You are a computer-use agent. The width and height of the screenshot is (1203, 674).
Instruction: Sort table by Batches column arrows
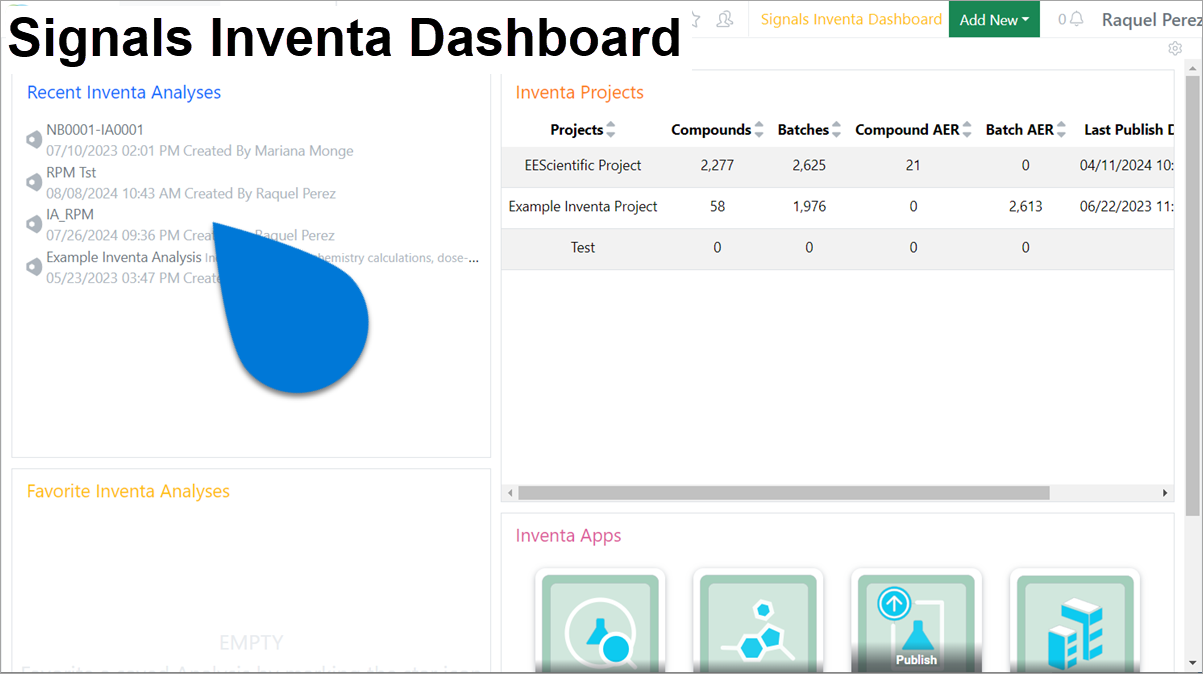point(836,130)
